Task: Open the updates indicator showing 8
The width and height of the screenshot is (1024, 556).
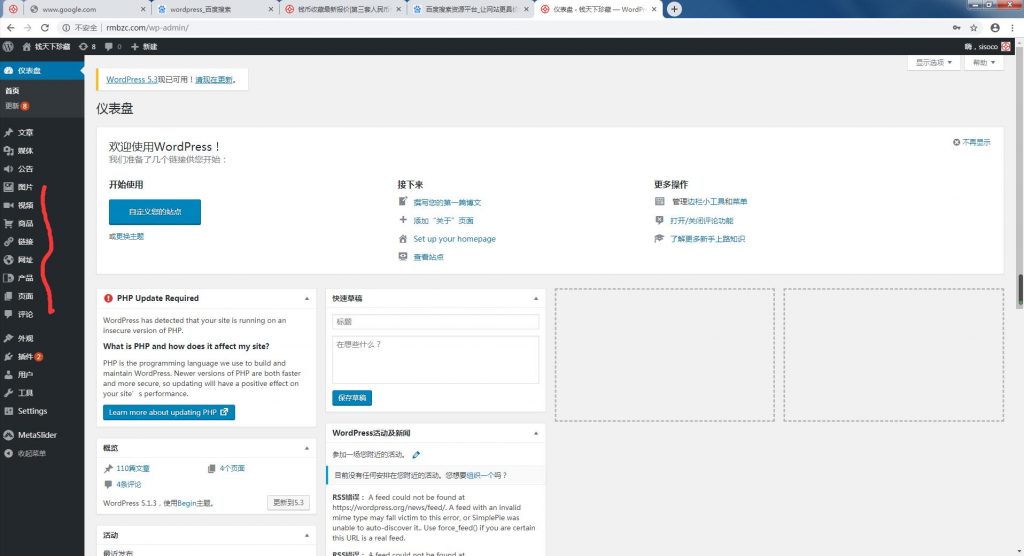Action: point(88,46)
